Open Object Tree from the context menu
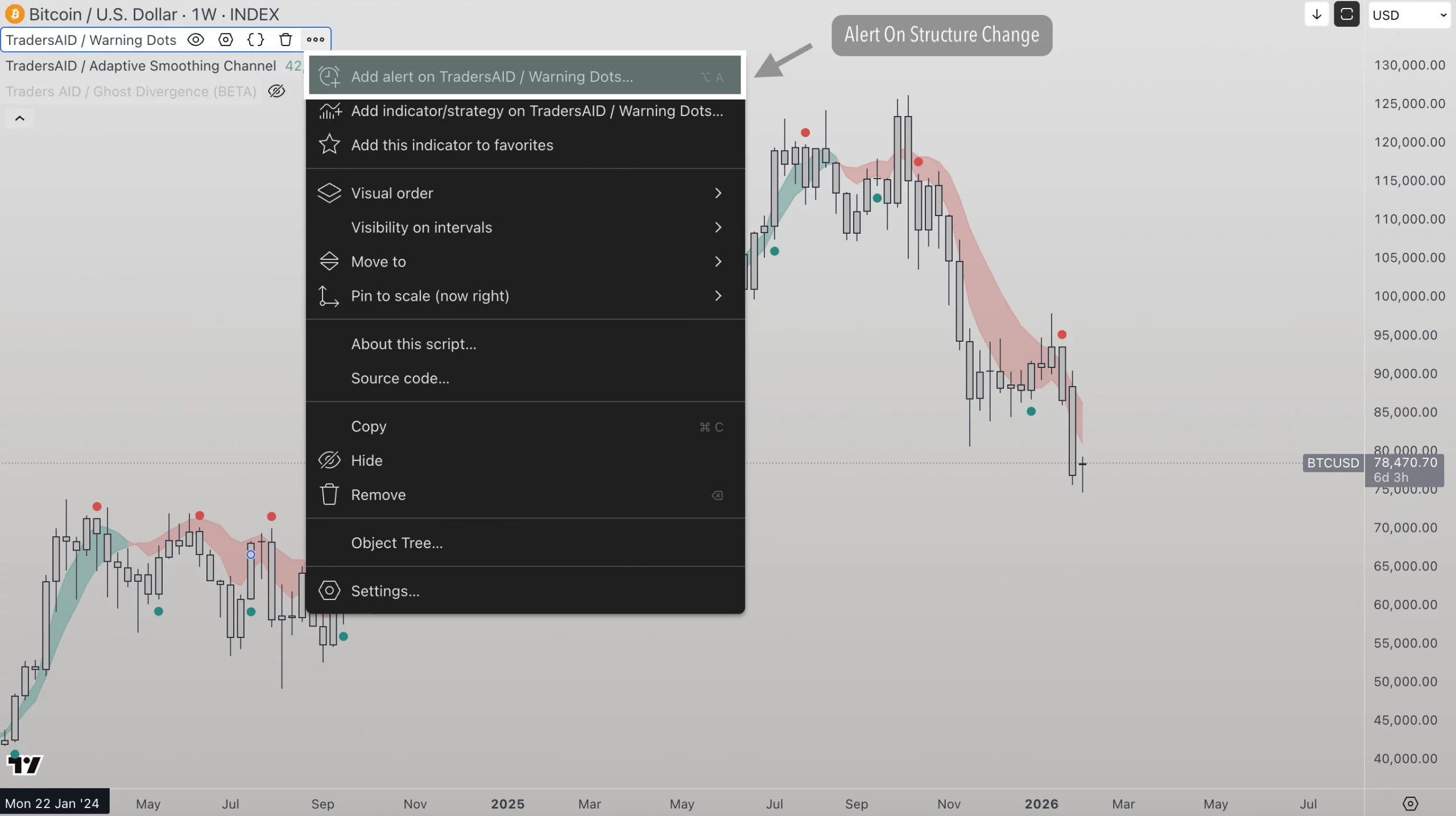1456x816 pixels. click(397, 543)
